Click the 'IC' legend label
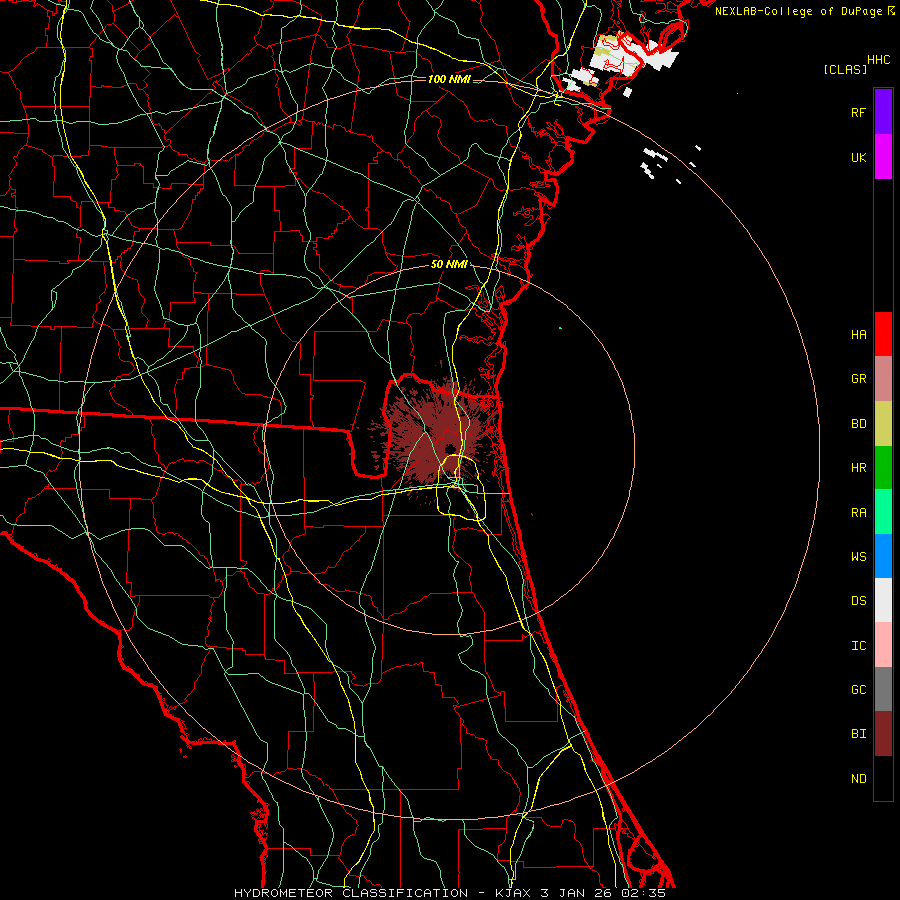The height and width of the screenshot is (900, 900). 858,645
